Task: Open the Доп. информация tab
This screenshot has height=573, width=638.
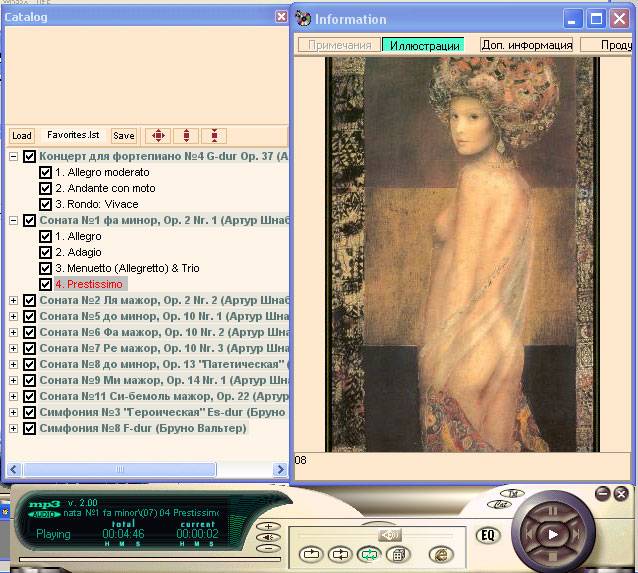Action: click(x=526, y=45)
